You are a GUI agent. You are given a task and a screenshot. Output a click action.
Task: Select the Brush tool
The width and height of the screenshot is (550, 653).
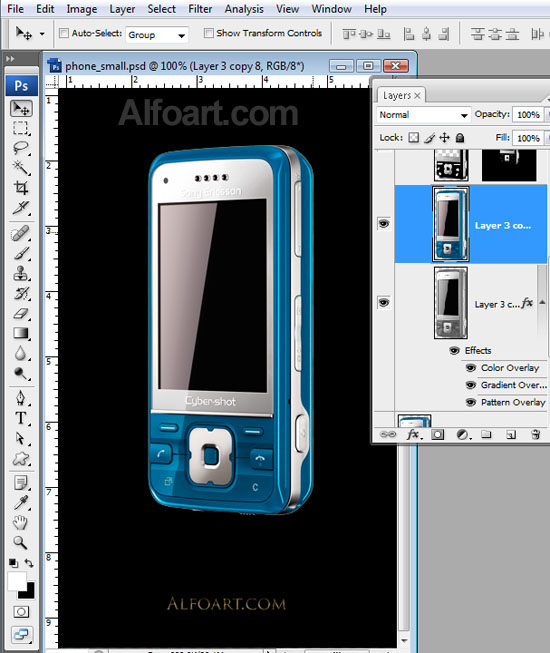pos(21,253)
